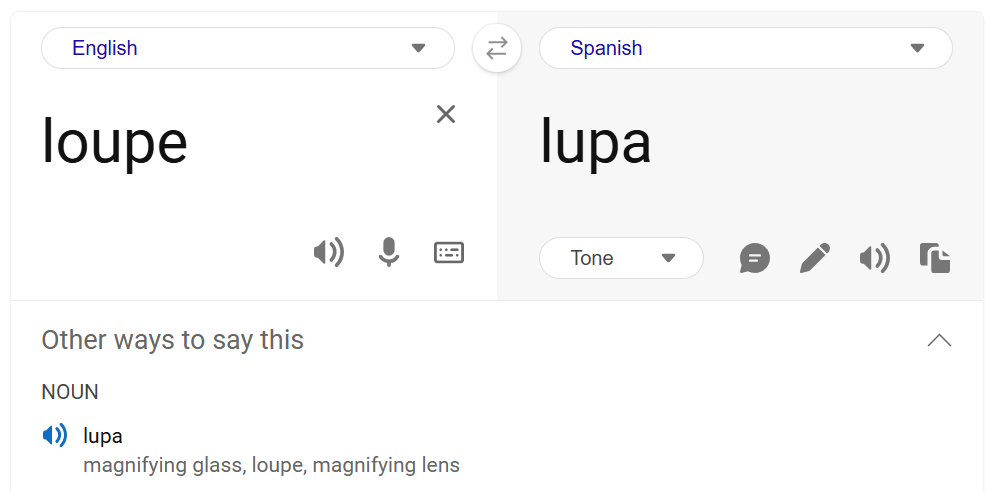The width and height of the screenshot is (991, 492).
Task: Open the Spanish target language dropdown
Action: (745, 48)
